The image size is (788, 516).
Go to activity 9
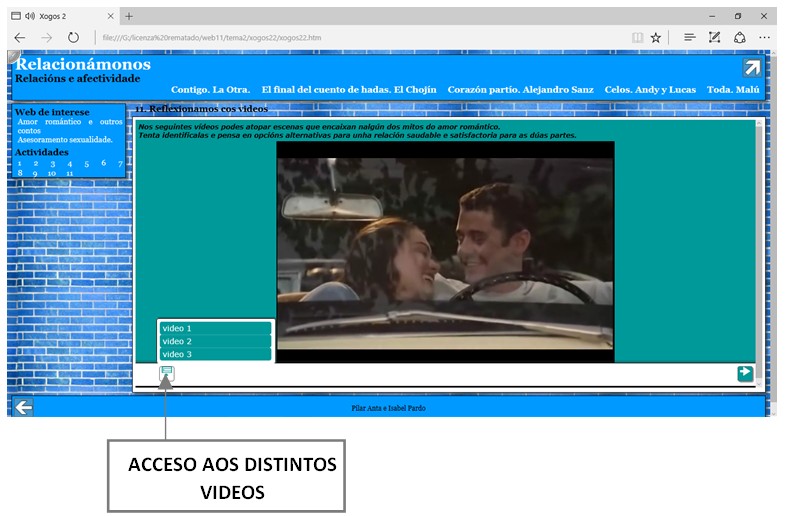(x=35, y=174)
